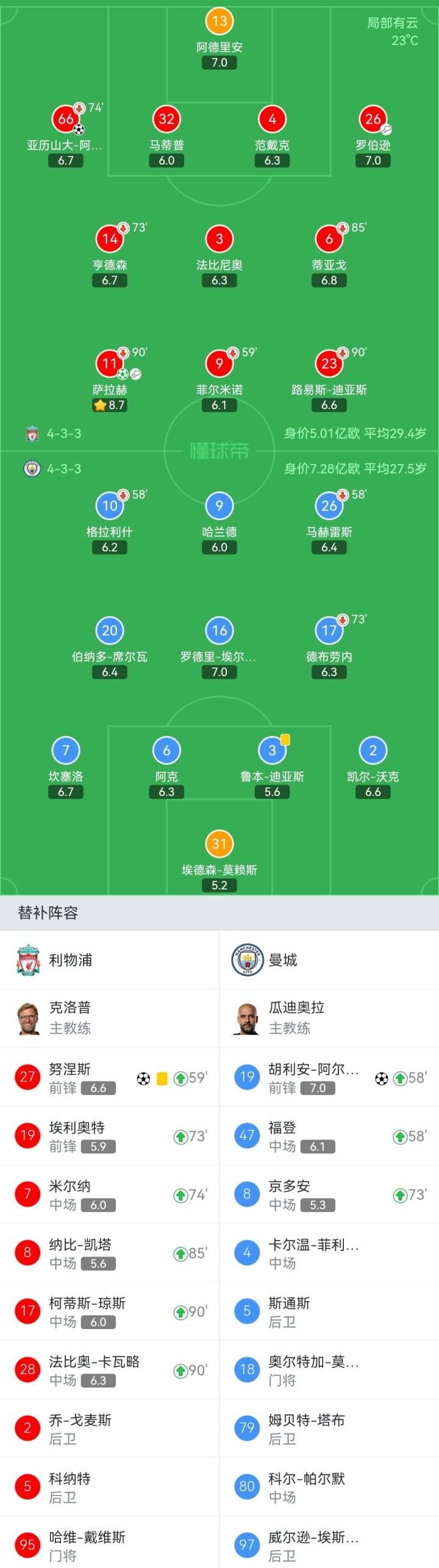
Task: Select goalkeeper 阿德里安 number 13 icon
Action: pyautogui.click(x=220, y=21)
